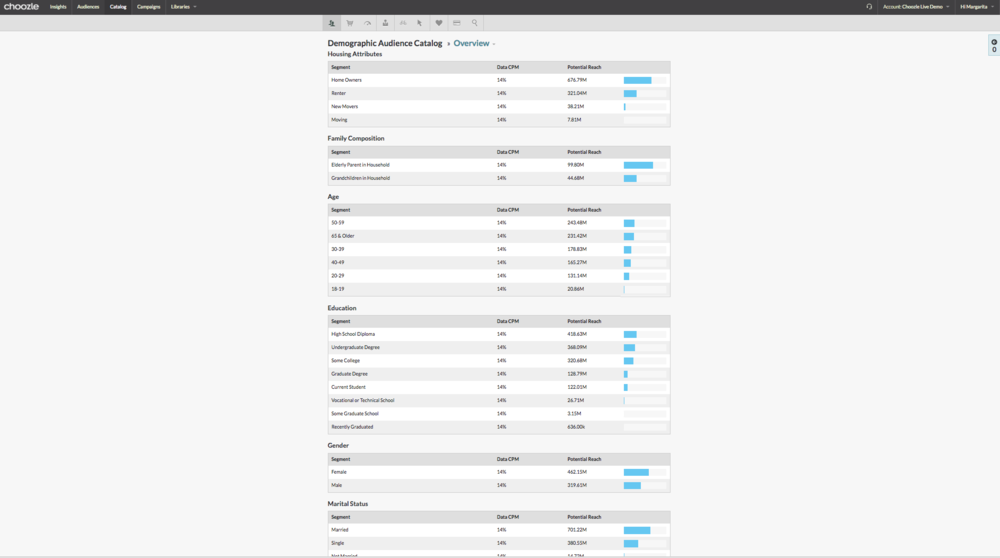Open the heart category icon
The width and height of the screenshot is (1000, 558).
(x=439, y=23)
